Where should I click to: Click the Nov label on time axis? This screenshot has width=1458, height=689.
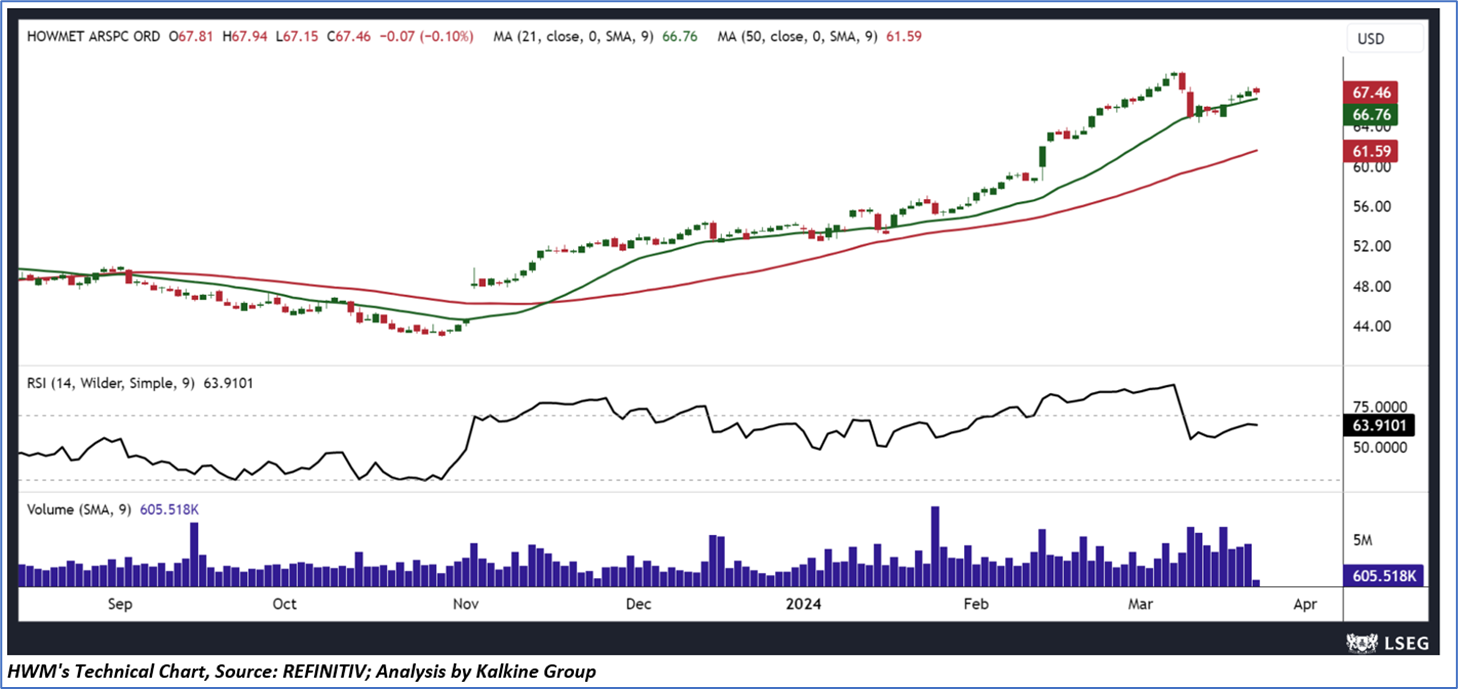coord(464,604)
